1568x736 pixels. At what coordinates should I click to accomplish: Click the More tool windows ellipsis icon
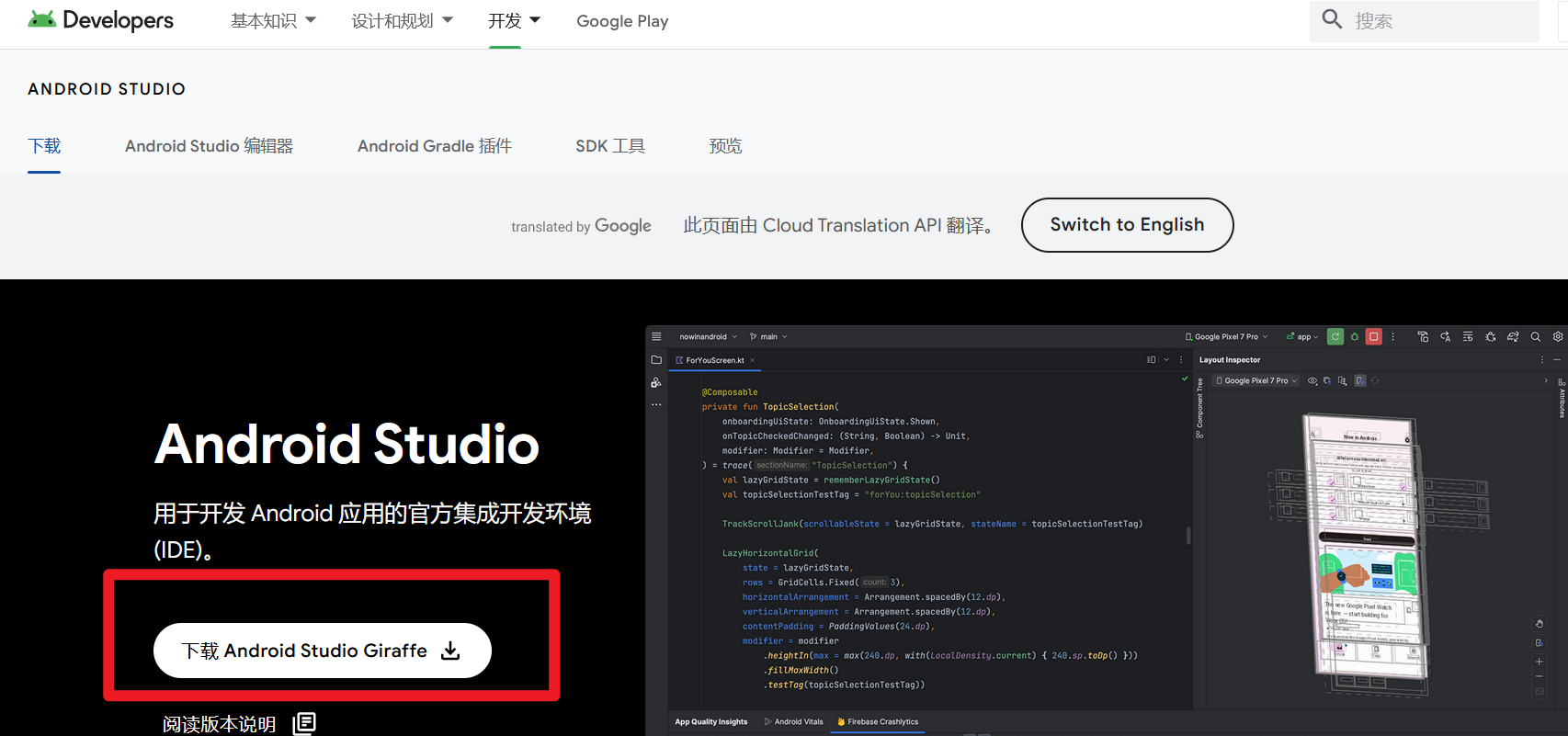coord(656,404)
